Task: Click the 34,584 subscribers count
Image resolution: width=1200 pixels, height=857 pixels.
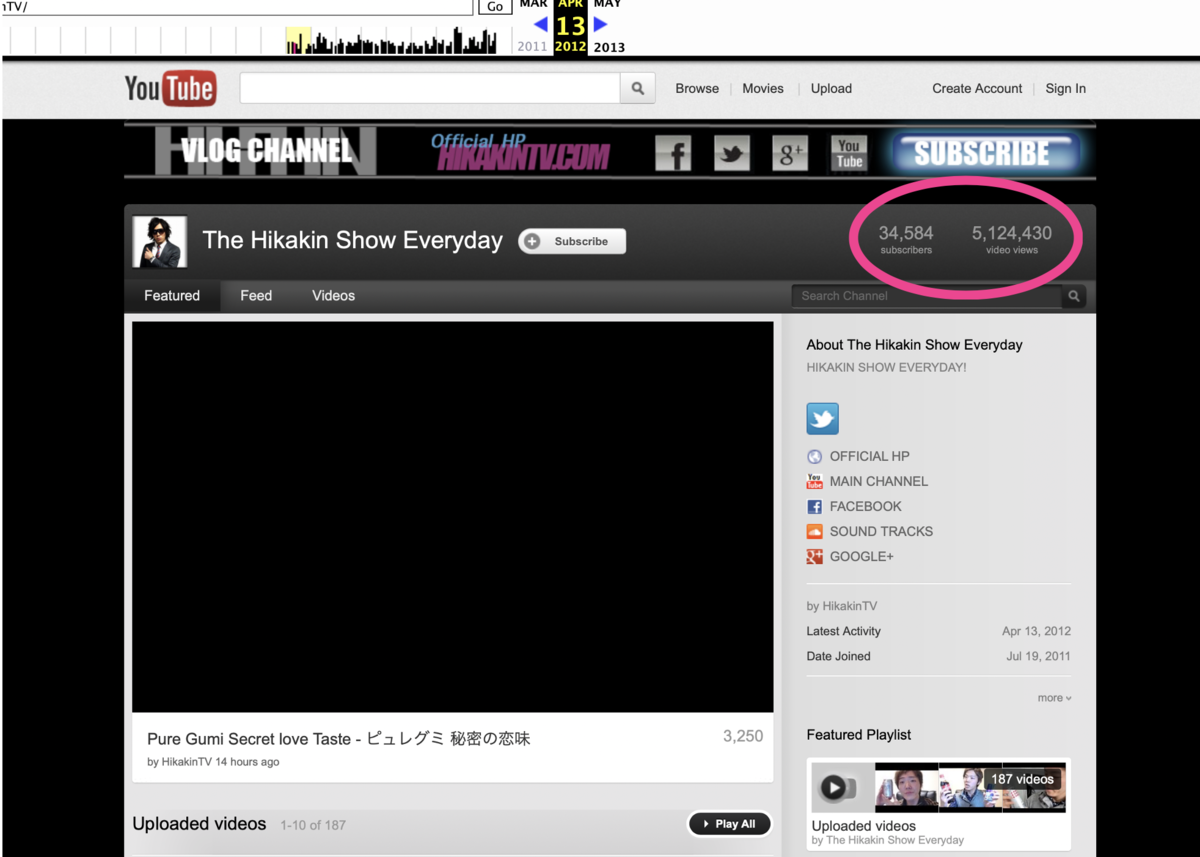Action: 906,238
